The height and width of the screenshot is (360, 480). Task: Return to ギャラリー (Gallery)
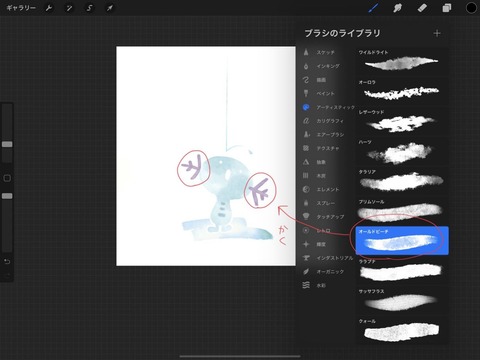pyautogui.click(x=21, y=8)
